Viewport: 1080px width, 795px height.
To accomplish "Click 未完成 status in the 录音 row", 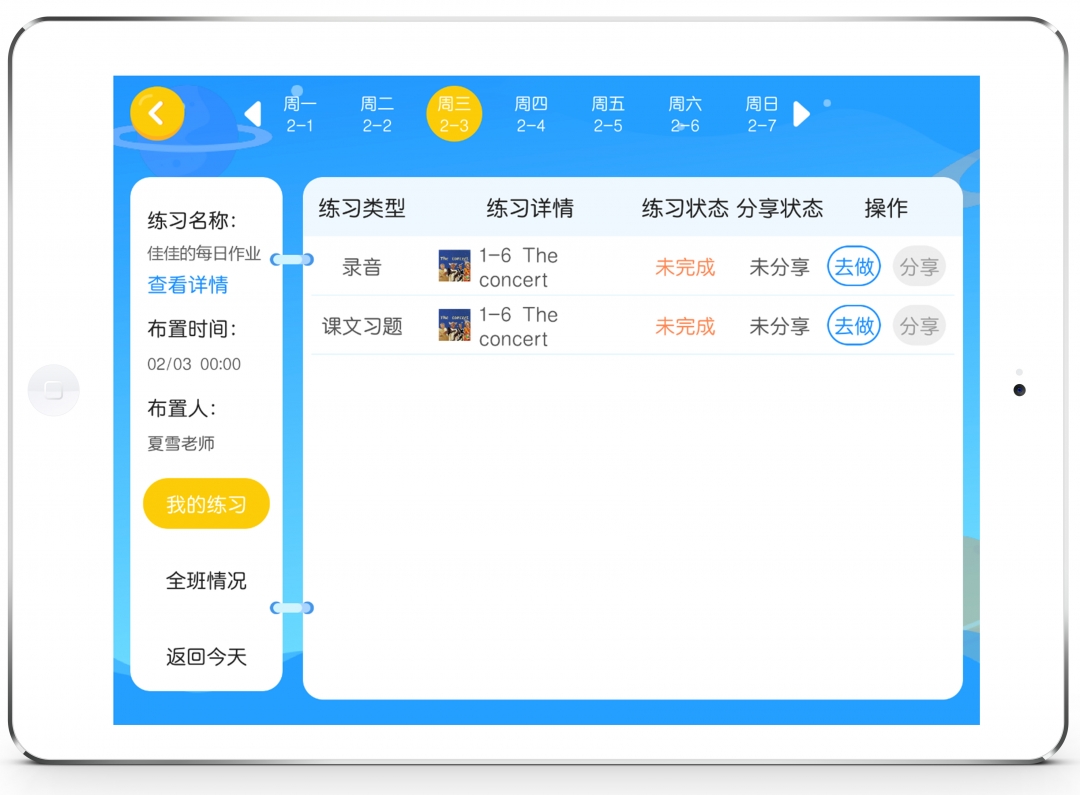I will tap(685, 267).
